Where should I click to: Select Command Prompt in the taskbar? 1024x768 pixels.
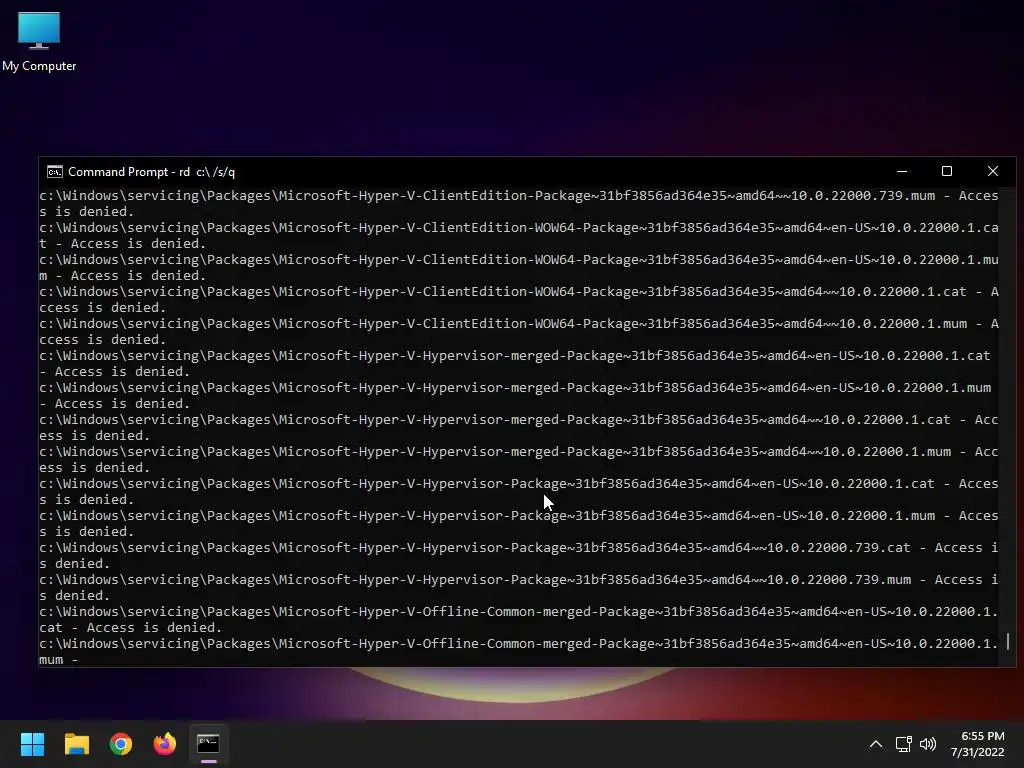(208, 744)
